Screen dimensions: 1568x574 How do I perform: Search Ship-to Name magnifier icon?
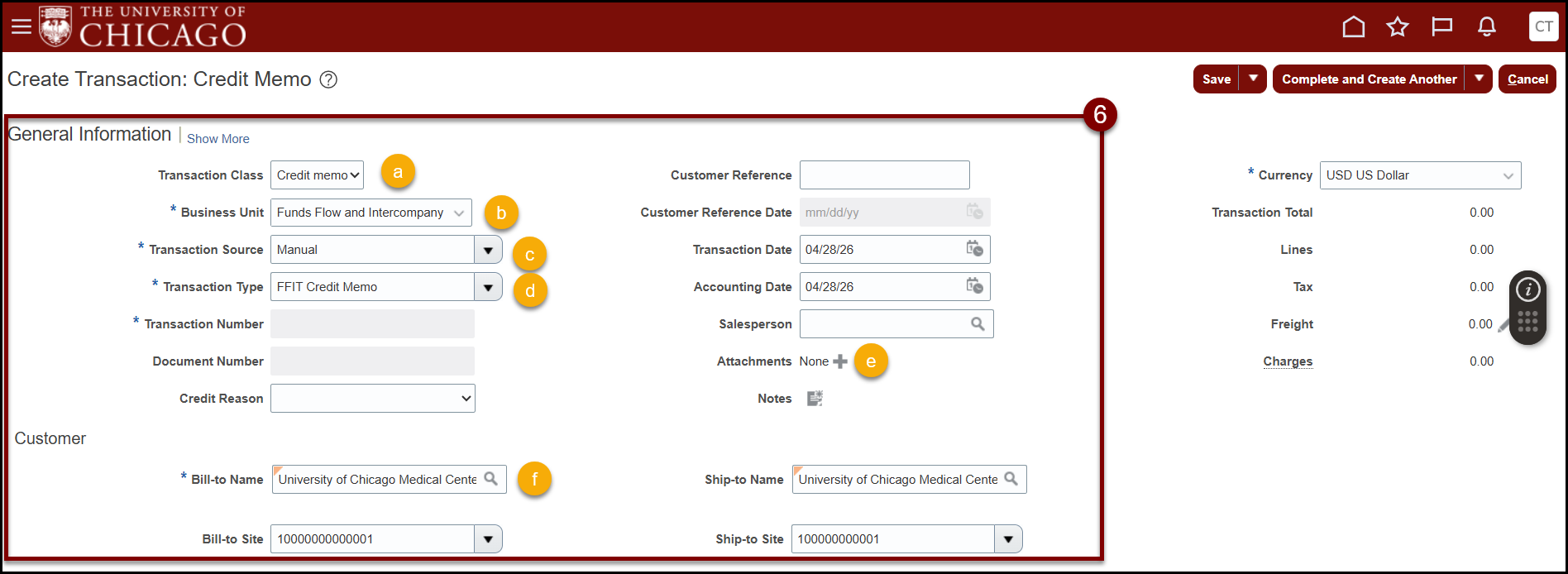[x=1011, y=479]
